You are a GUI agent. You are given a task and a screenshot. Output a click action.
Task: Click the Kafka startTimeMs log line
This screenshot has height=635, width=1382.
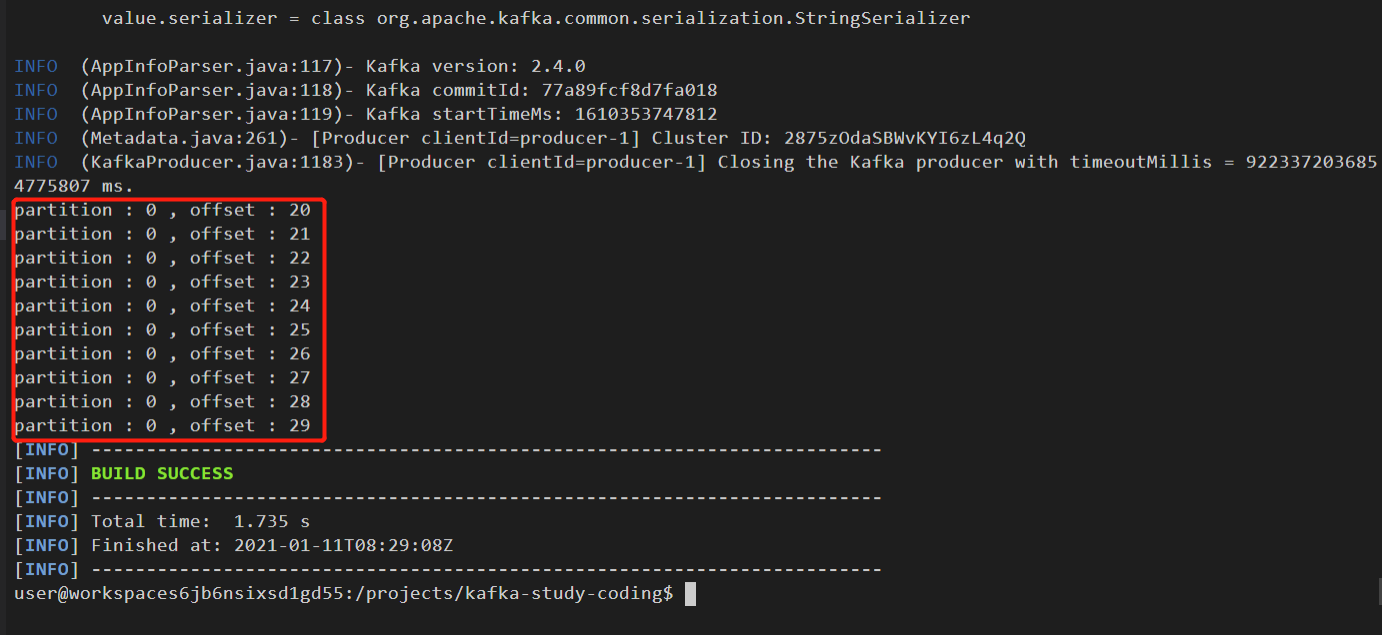tap(366, 114)
